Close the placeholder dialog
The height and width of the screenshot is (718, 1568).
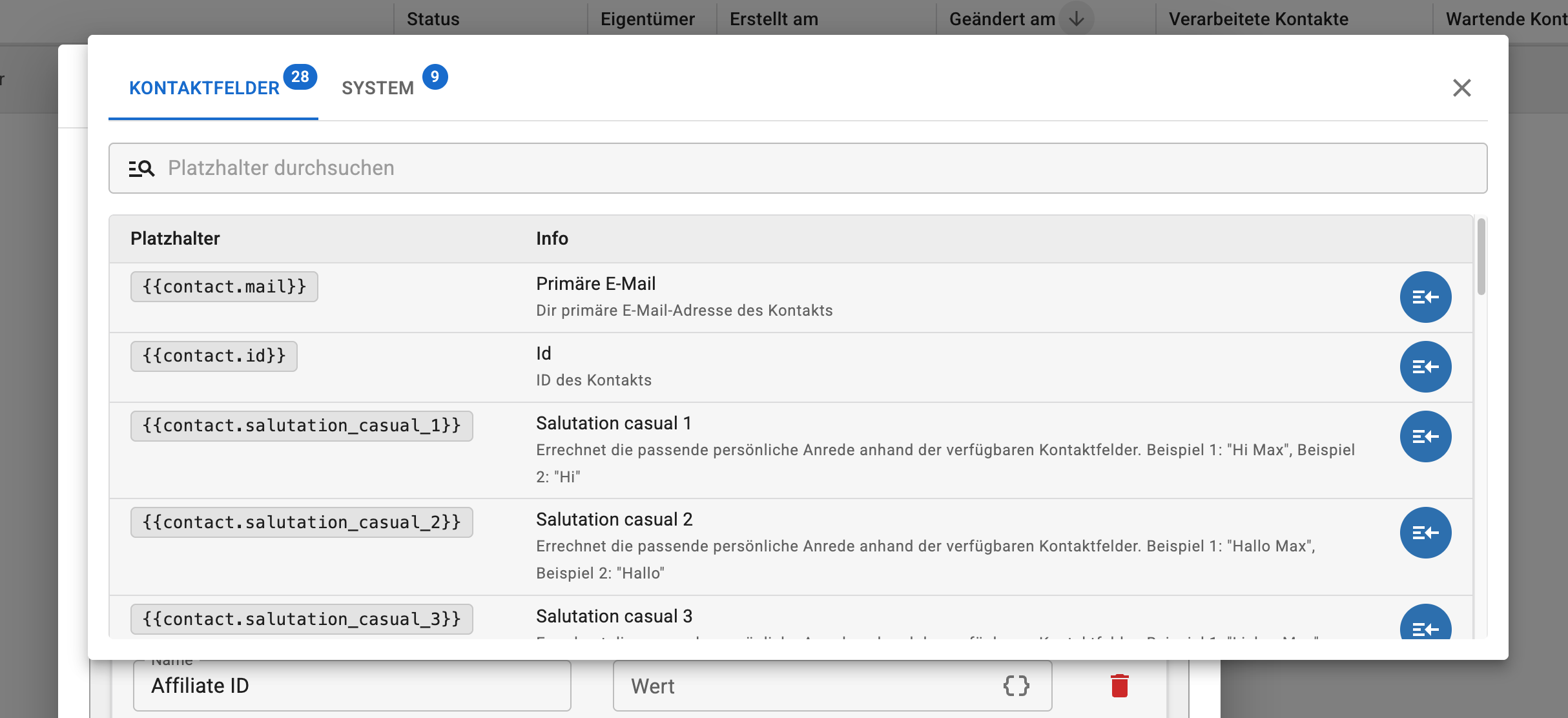pos(1461,88)
